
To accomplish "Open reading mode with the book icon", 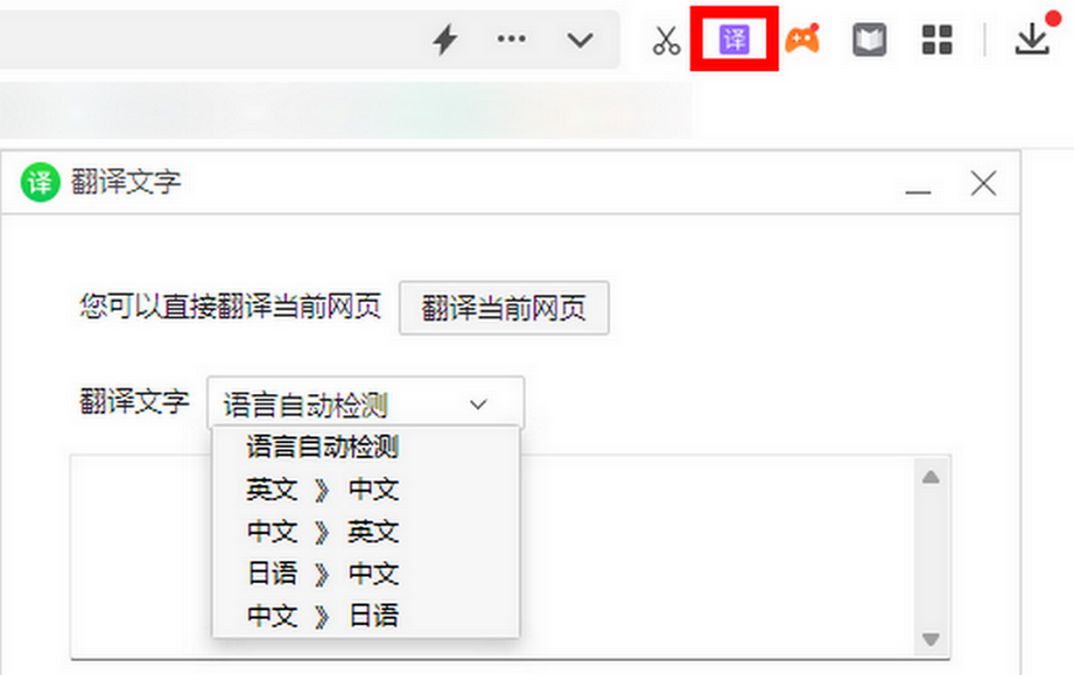I will (868, 39).
